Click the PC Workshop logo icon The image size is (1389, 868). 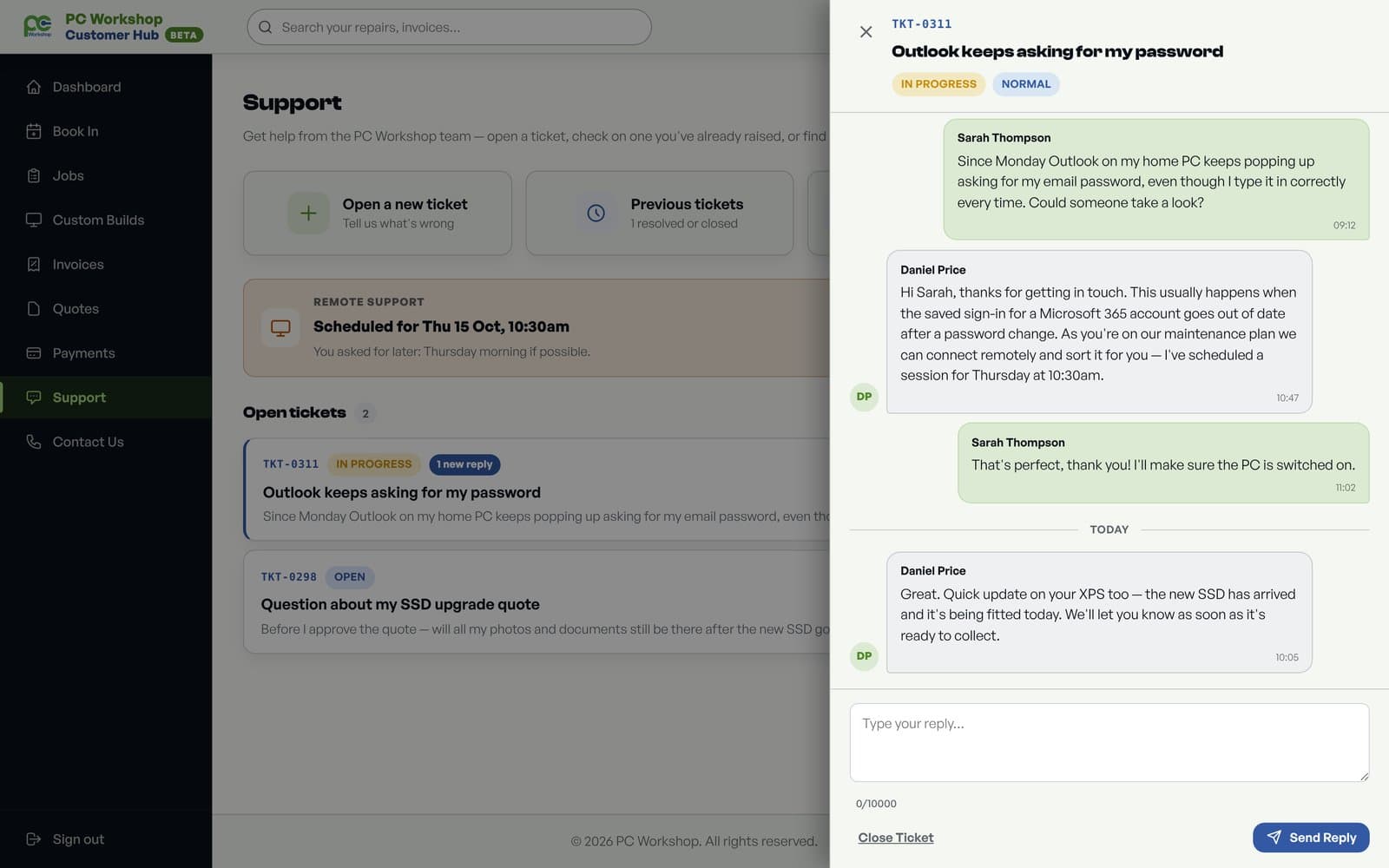pos(37,27)
